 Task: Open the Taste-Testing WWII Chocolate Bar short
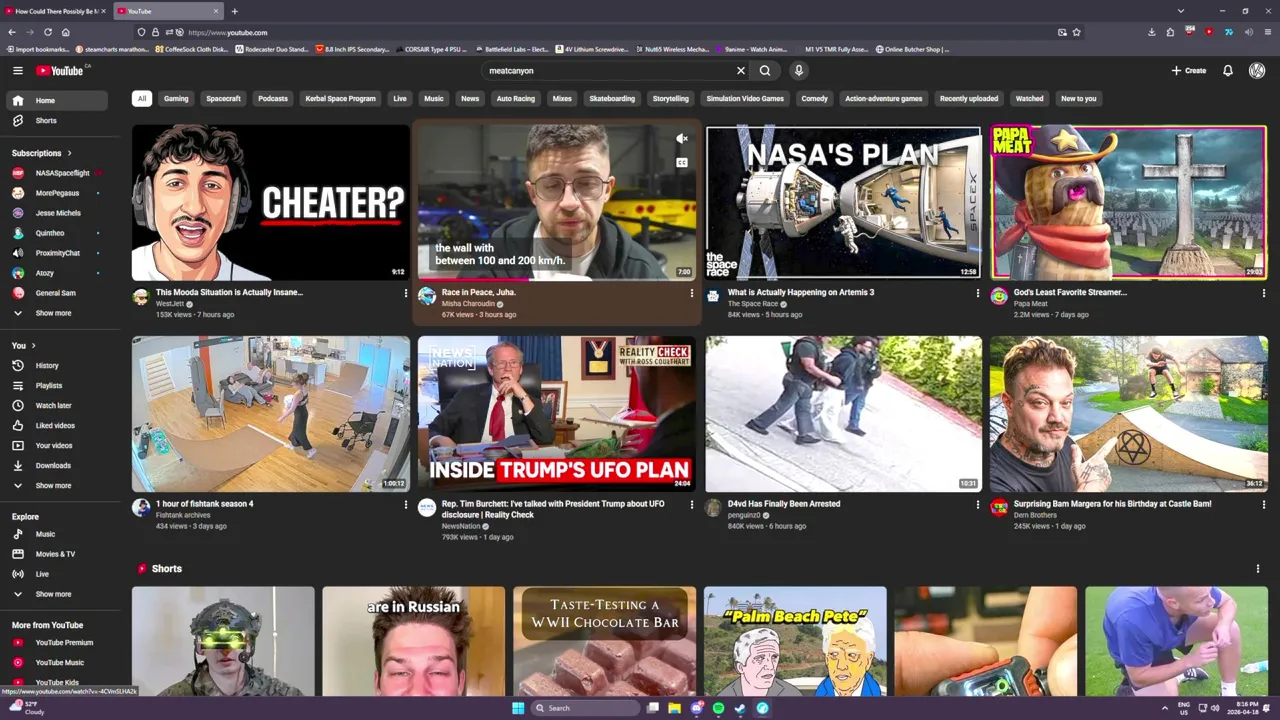[x=605, y=641]
